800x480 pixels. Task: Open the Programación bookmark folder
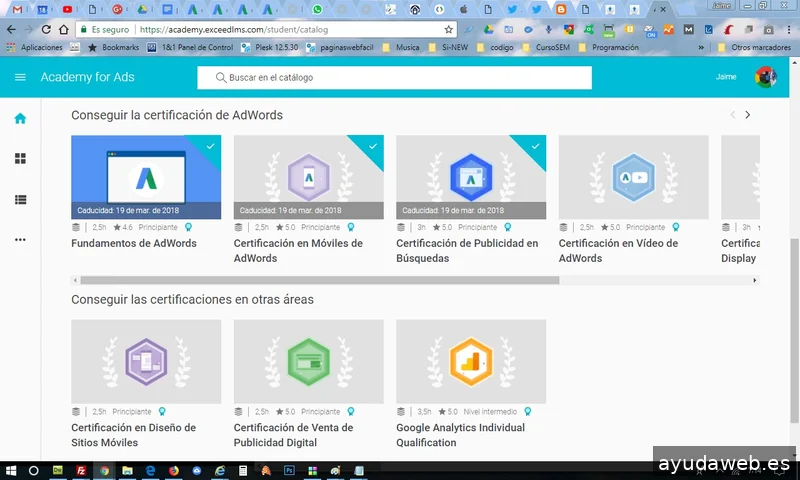pos(609,47)
